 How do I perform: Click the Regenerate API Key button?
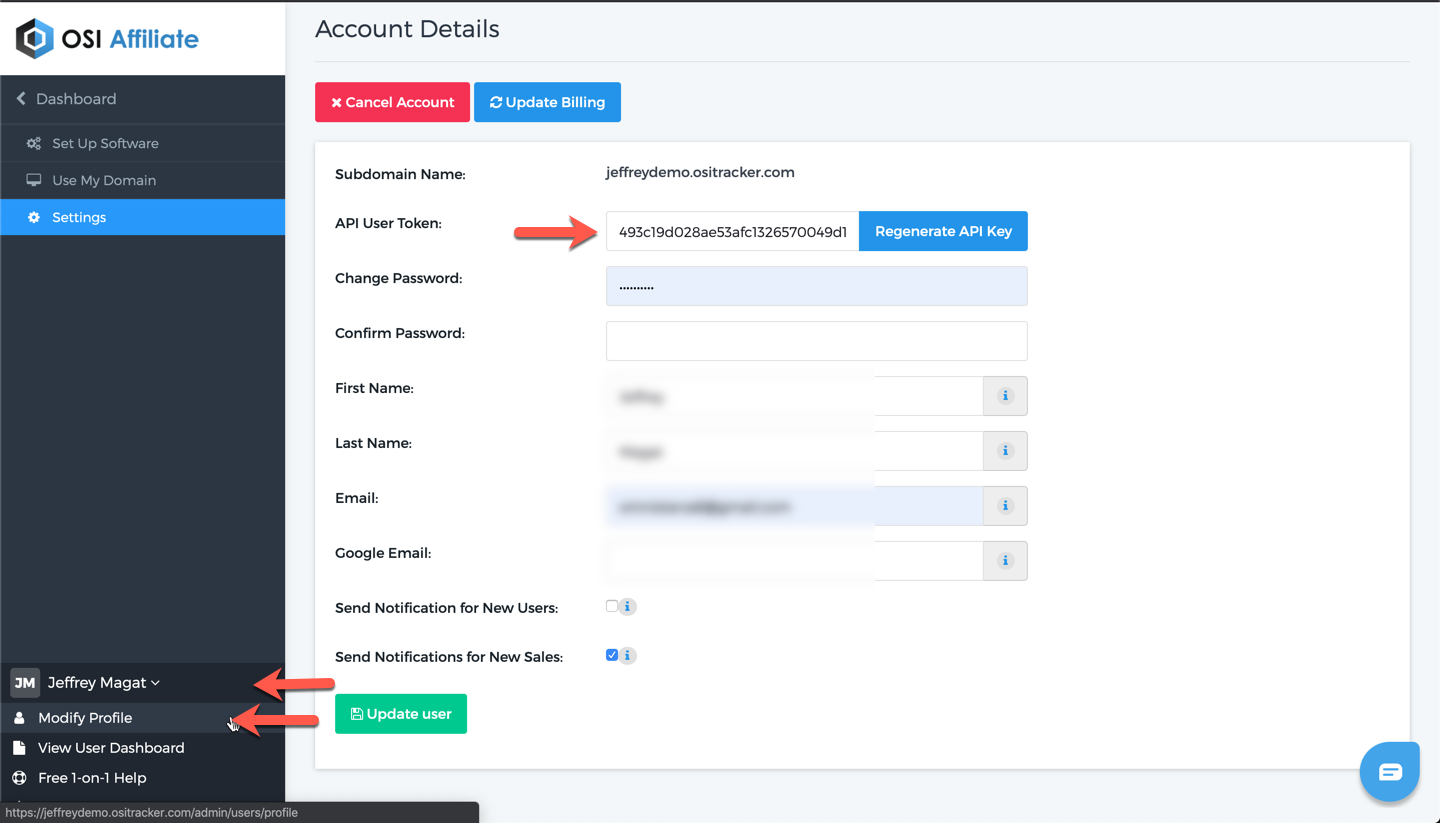(x=942, y=231)
